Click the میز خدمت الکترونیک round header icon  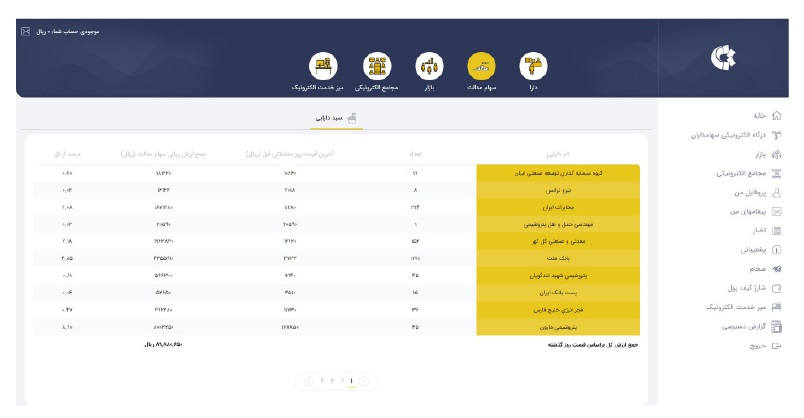[323, 66]
